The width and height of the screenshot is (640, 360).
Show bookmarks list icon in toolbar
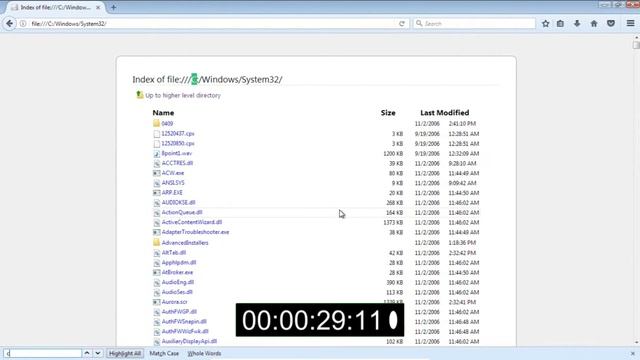(x=560, y=24)
